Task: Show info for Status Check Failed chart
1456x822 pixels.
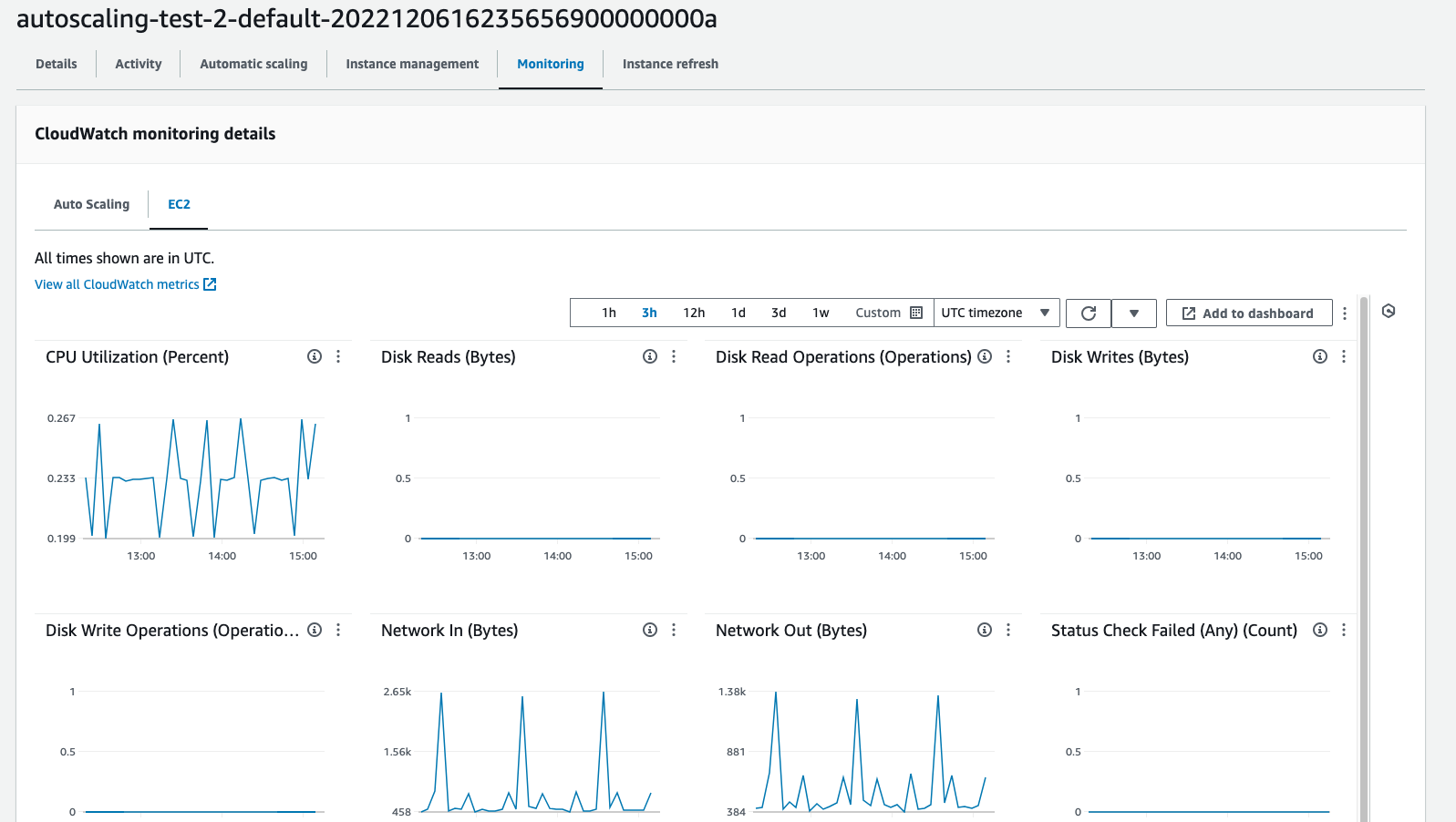Action: click(1320, 630)
